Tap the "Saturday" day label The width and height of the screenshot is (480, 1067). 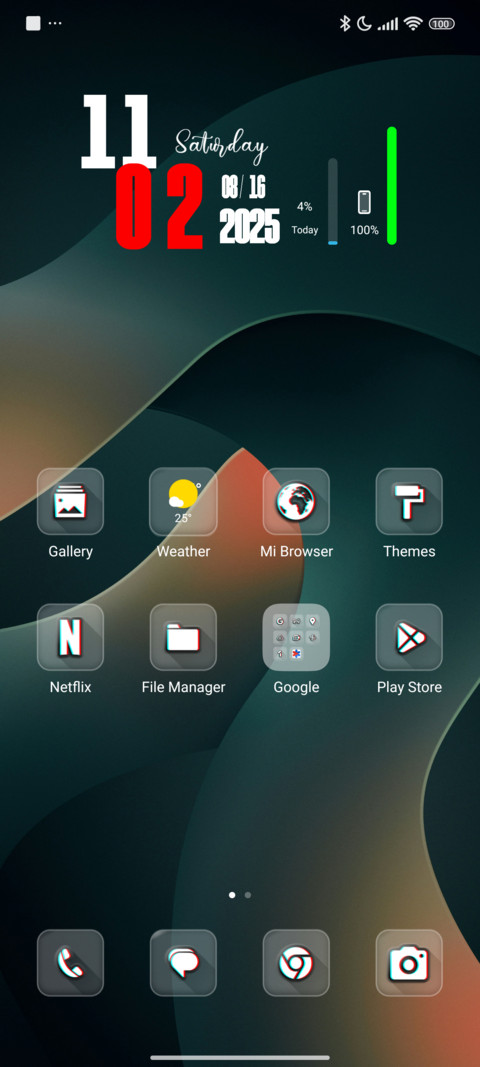point(221,146)
